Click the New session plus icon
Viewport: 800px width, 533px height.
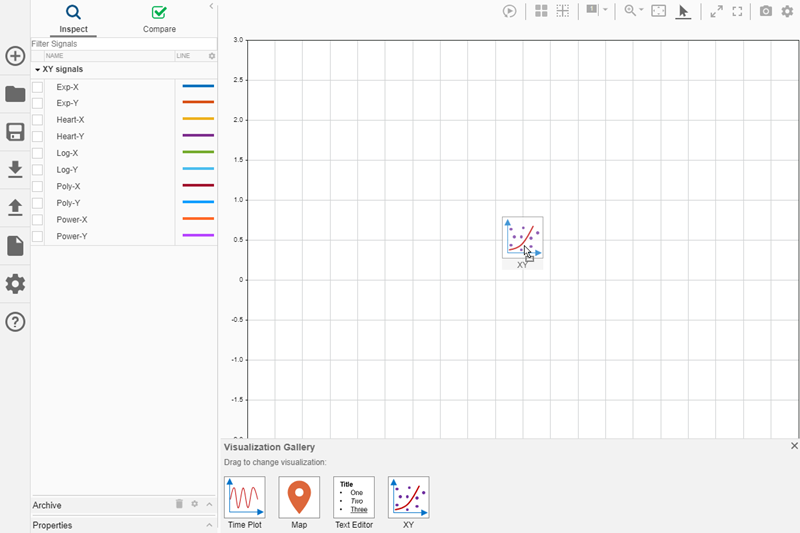point(15,56)
